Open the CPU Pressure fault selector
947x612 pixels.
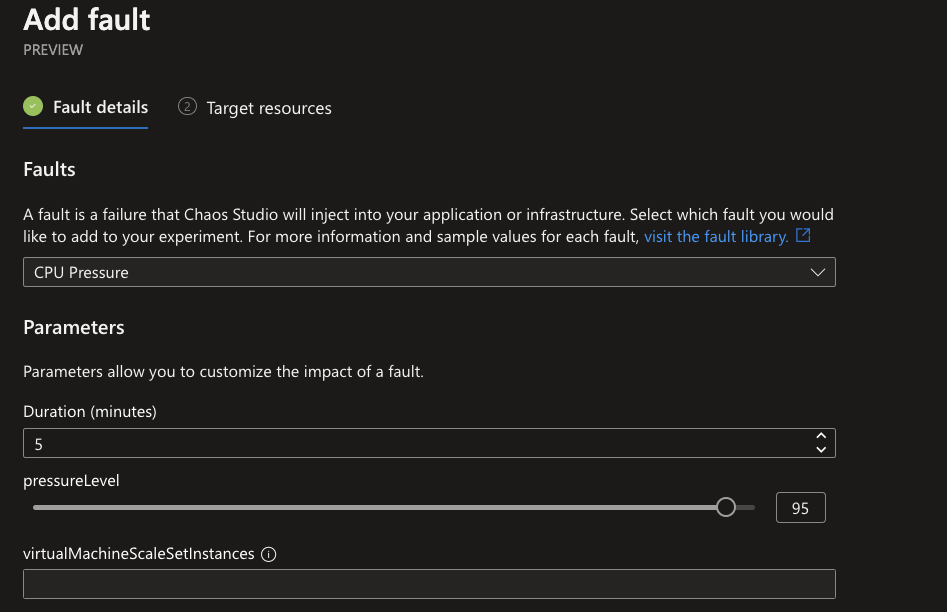(x=429, y=272)
